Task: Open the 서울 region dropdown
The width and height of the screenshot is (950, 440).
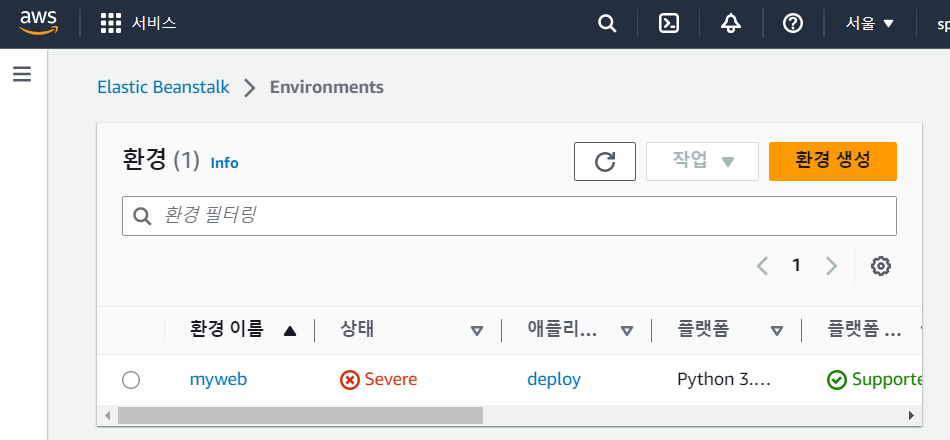Action: [869, 24]
